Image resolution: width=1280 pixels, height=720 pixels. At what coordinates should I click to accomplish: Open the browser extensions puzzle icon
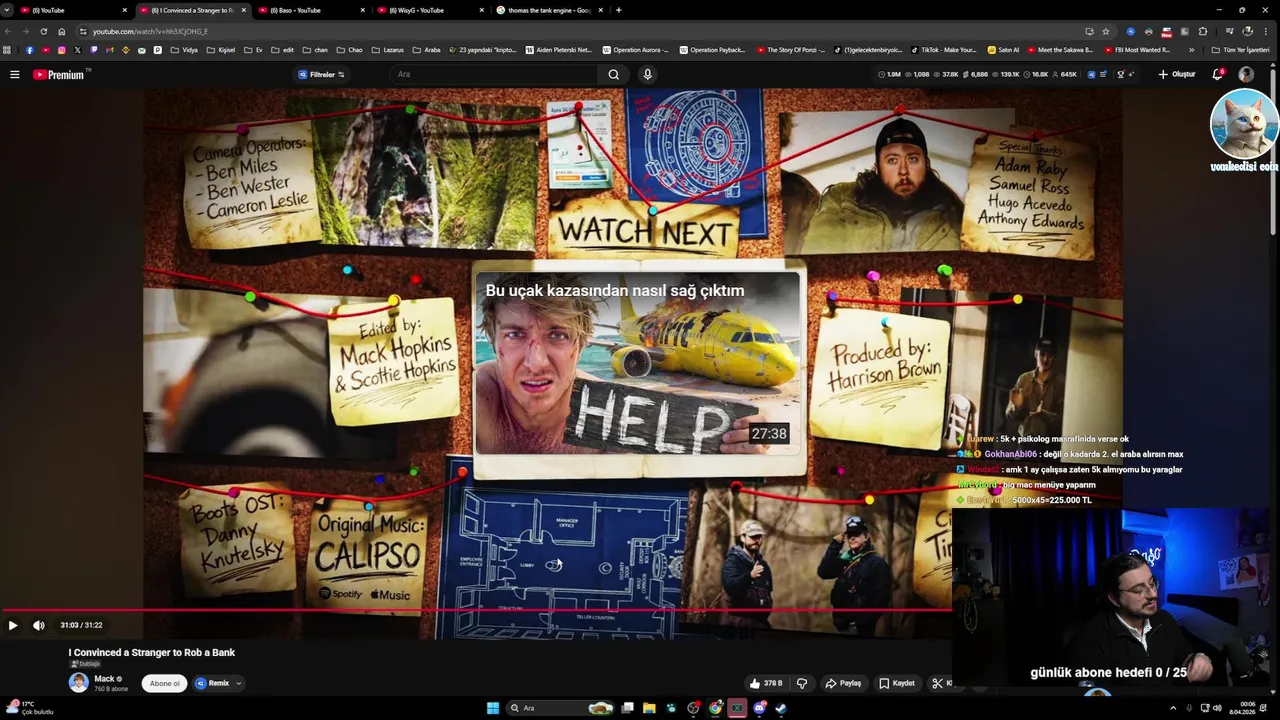(x=1203, y=31)
